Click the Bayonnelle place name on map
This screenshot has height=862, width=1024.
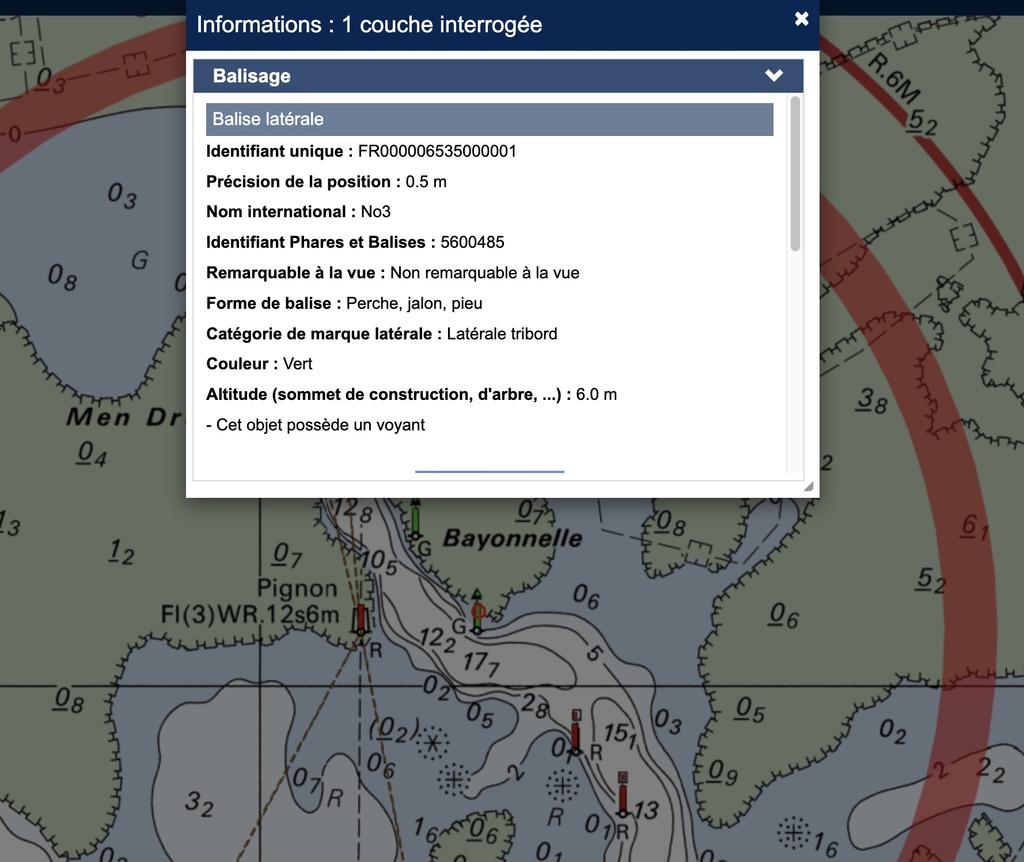point(512,539)
